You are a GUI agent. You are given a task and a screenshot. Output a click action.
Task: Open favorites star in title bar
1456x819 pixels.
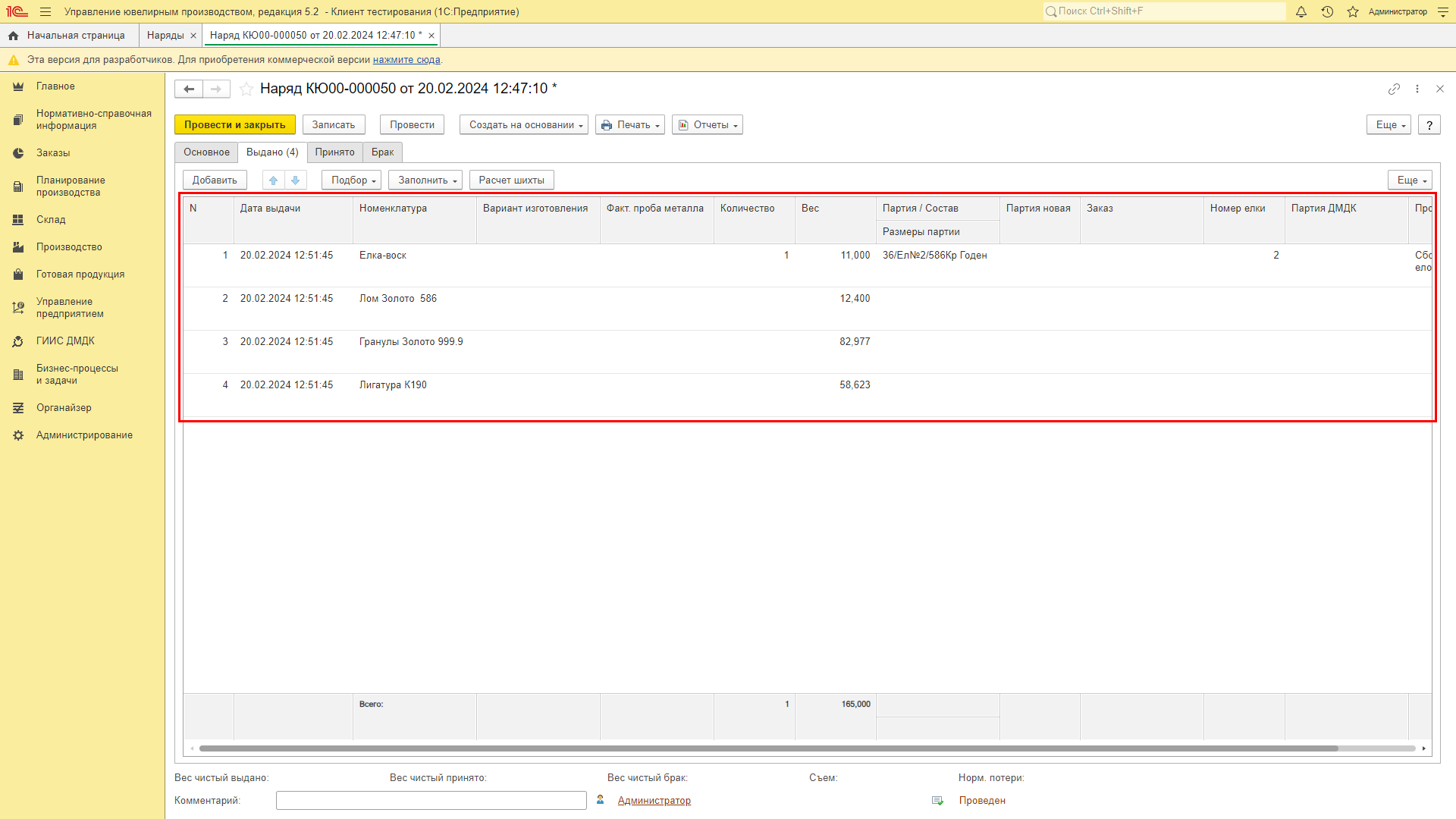click(1353, 12)
